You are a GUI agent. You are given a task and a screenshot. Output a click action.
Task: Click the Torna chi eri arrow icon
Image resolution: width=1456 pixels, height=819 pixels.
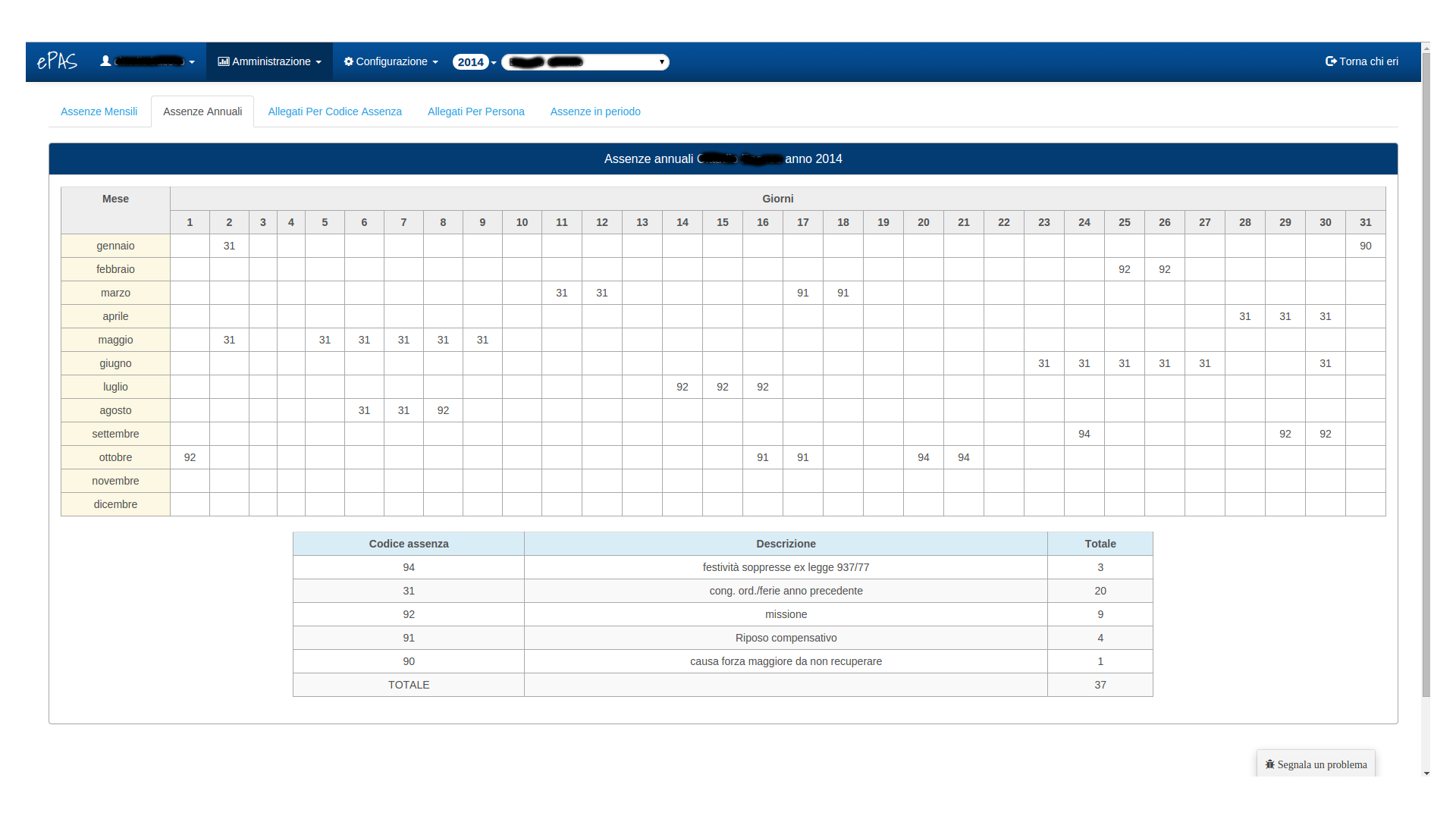click(1330, 61)
